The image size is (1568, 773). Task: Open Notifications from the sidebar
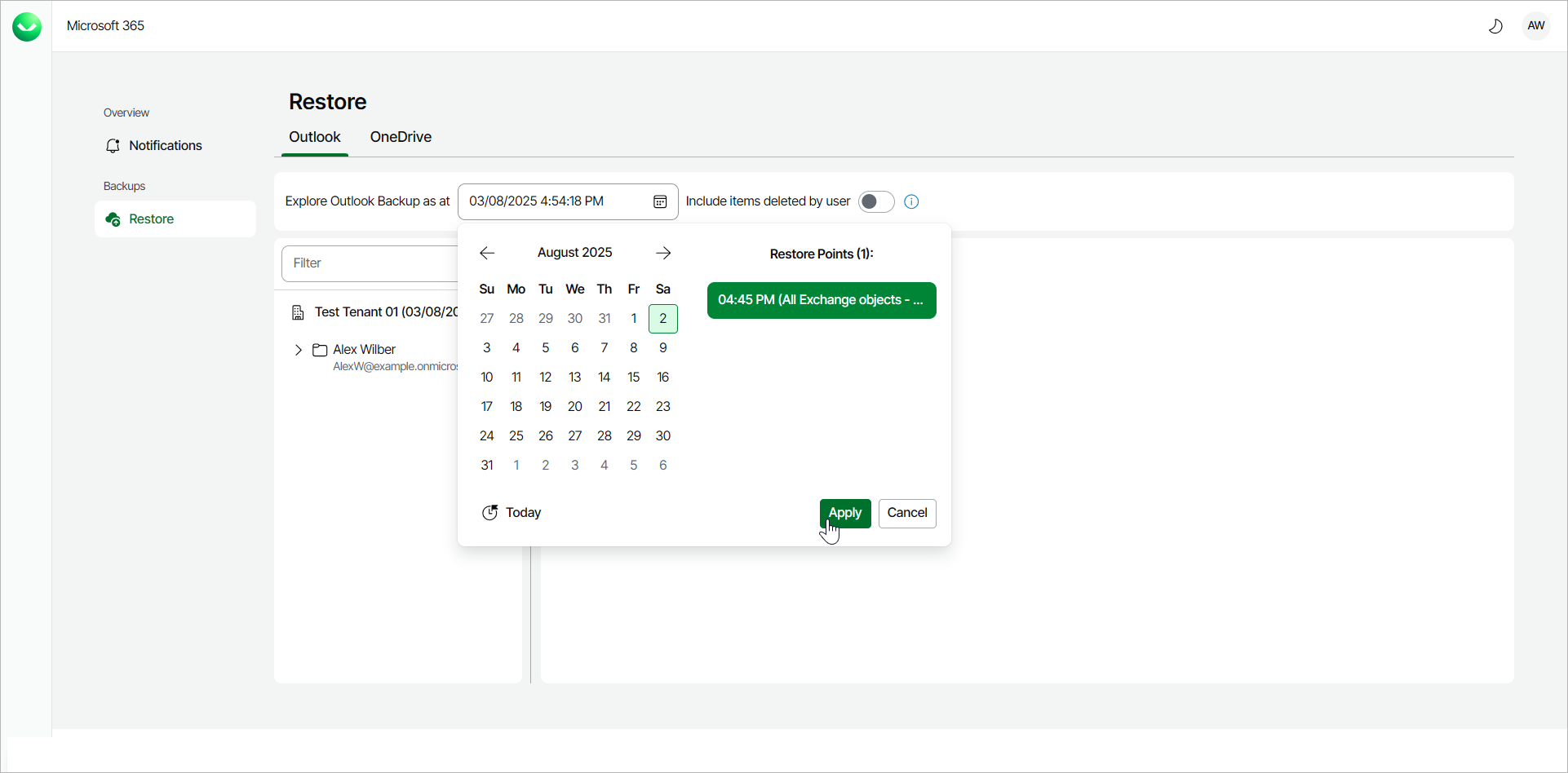click(166, 145)
